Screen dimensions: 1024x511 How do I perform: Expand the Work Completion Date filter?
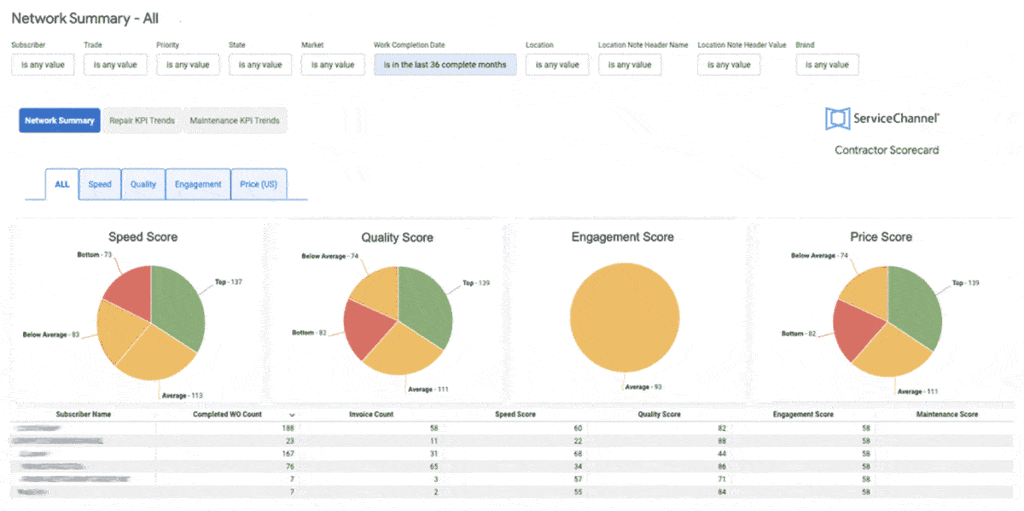[445, 65]
